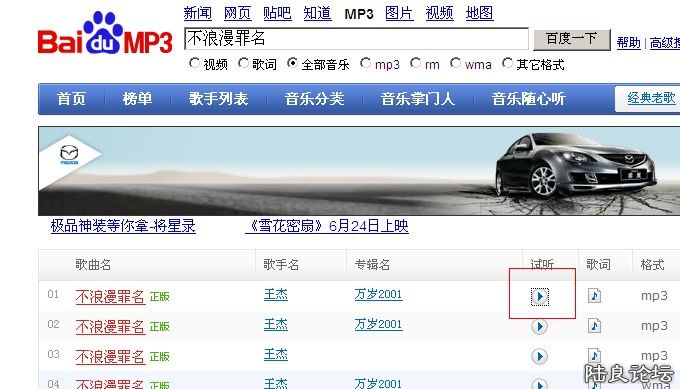Play the preview for song 02
Image resolution: width=680 pixels, height=389 pixels.
coord(539,327)
